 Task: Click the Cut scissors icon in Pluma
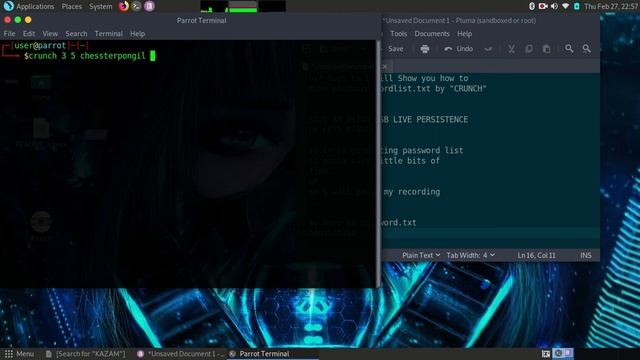(511, 49)
